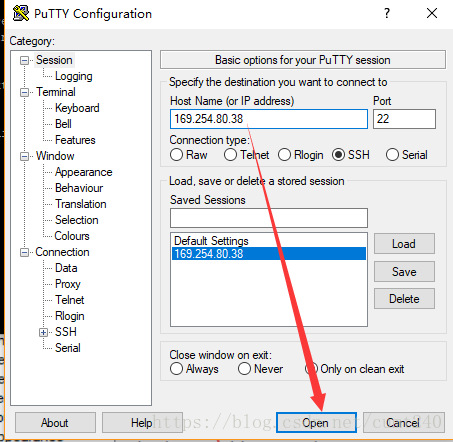The height and width of the screenshot is (442, 453).
Task: Open the Session category
Action: coord(54,60)
